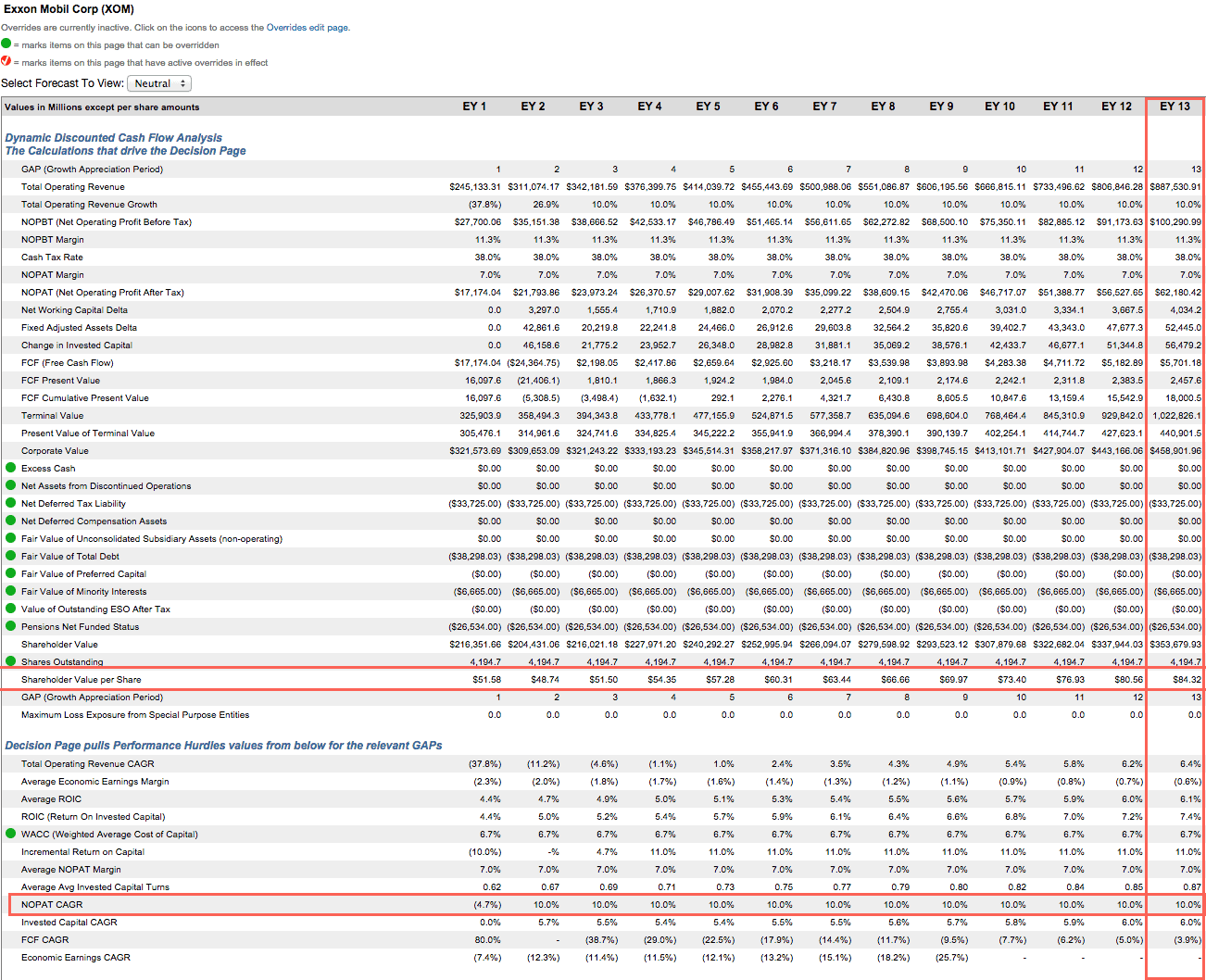Click the Shareholder Value per Share label
Screen dimensions: 1206x980
(82, 680)
